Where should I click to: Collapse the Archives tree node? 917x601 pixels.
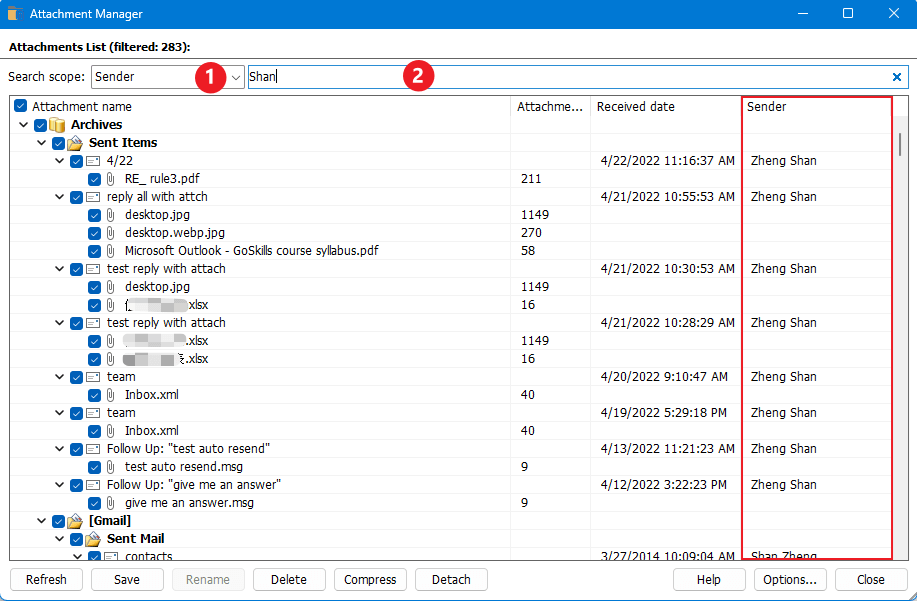[23, 124]
